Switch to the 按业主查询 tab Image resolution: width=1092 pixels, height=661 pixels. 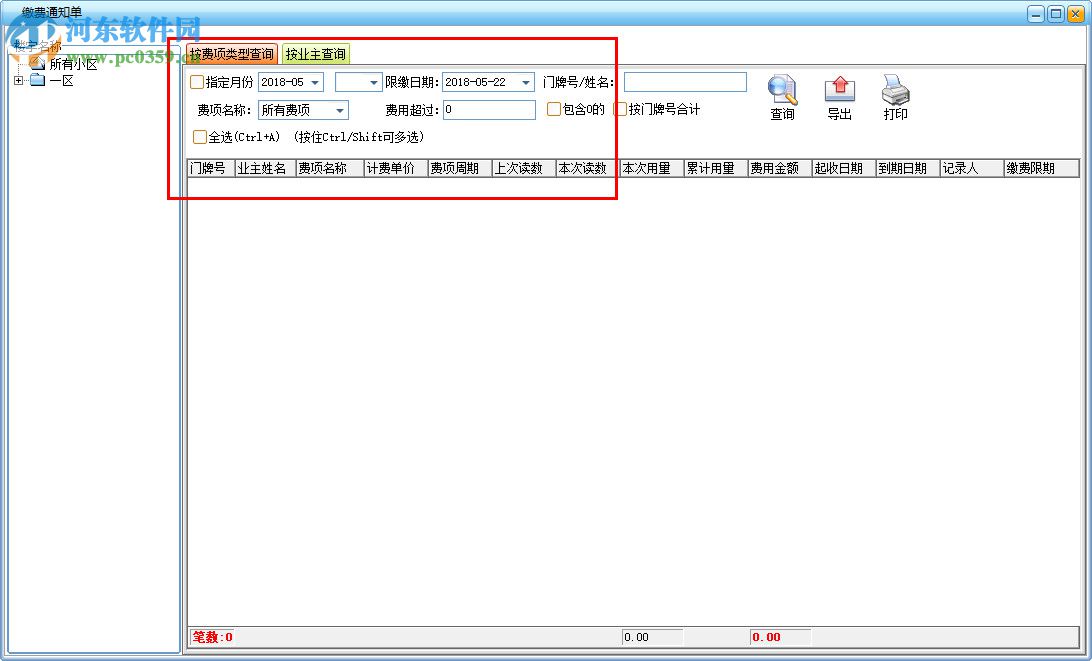(315, 54)
